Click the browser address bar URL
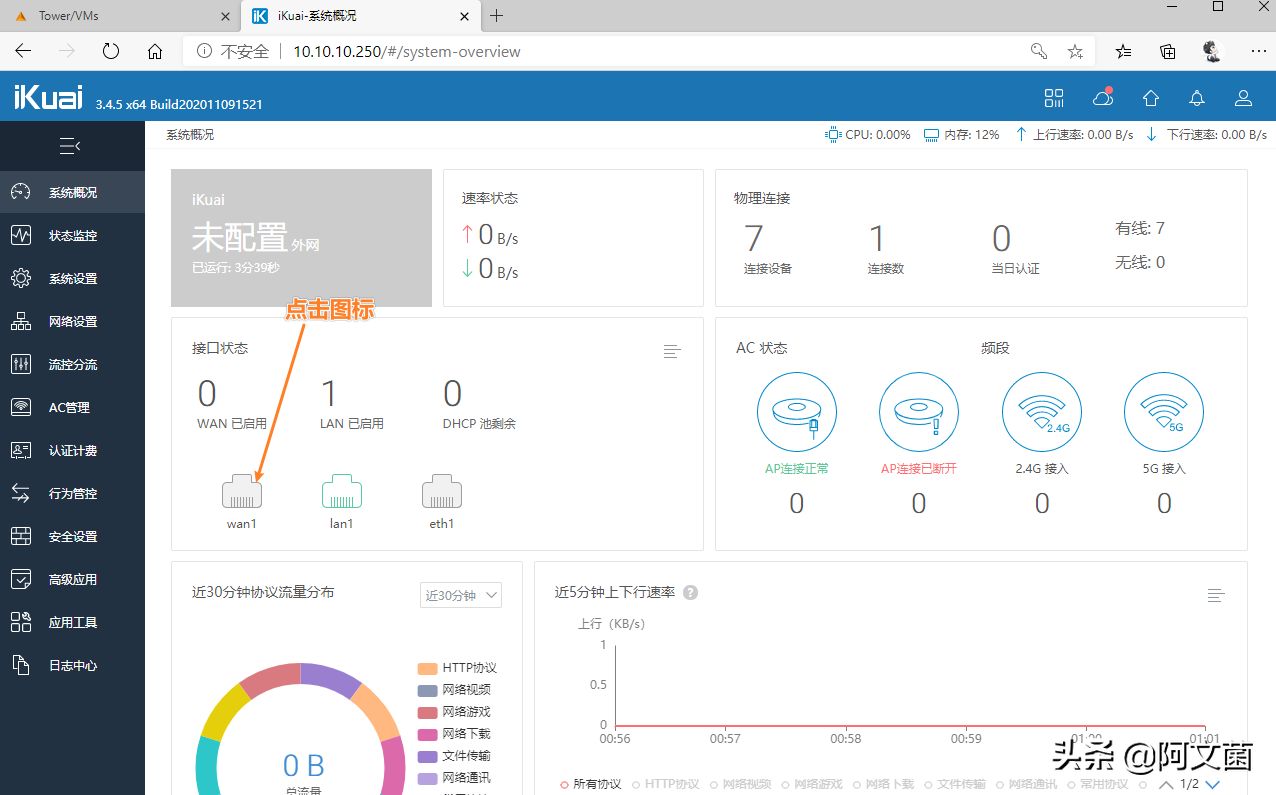This screenshot has width=1276, height=795. (x=406, y=51)
